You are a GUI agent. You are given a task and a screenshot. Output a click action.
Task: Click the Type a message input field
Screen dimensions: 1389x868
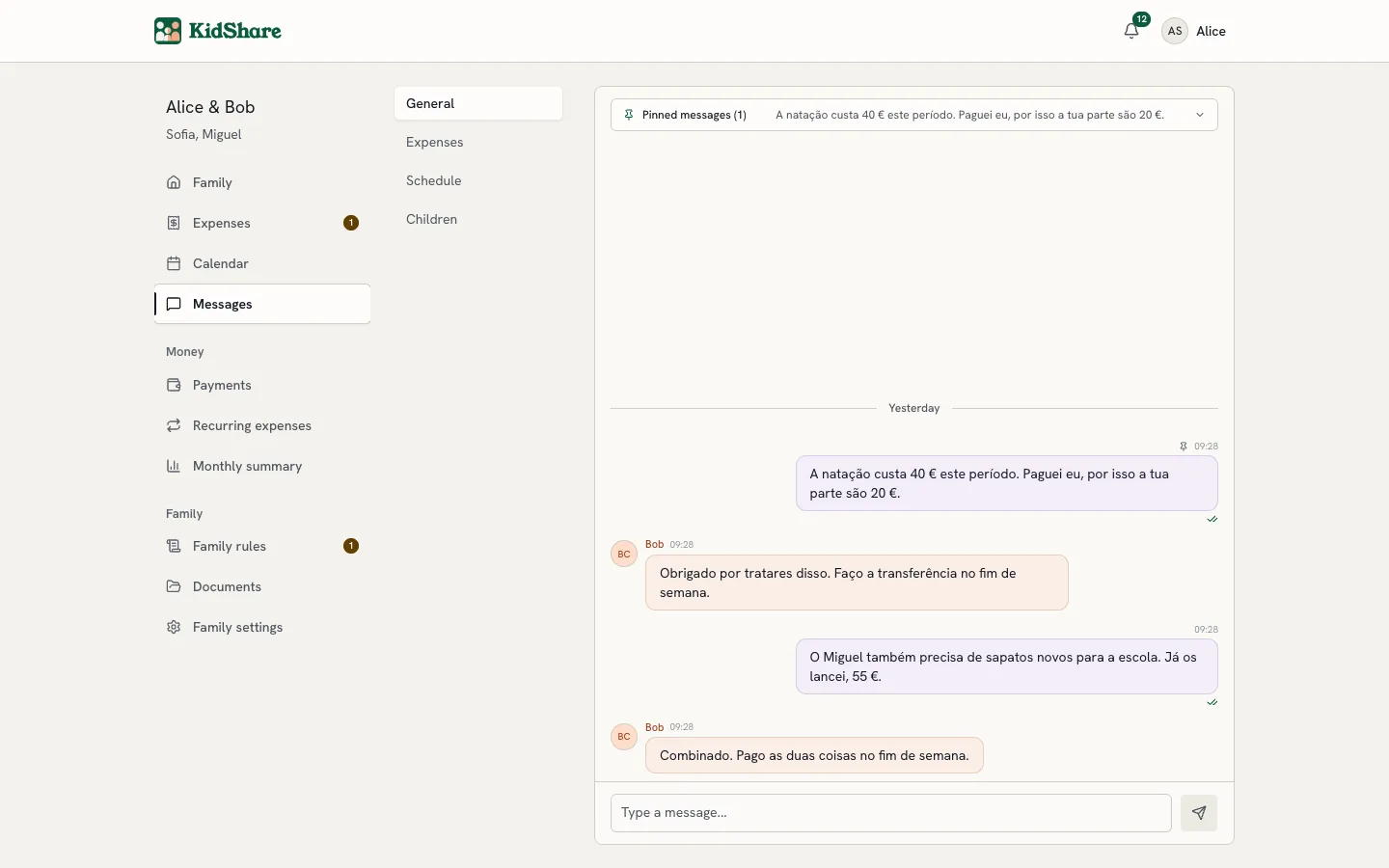click(x=891, y=813)
